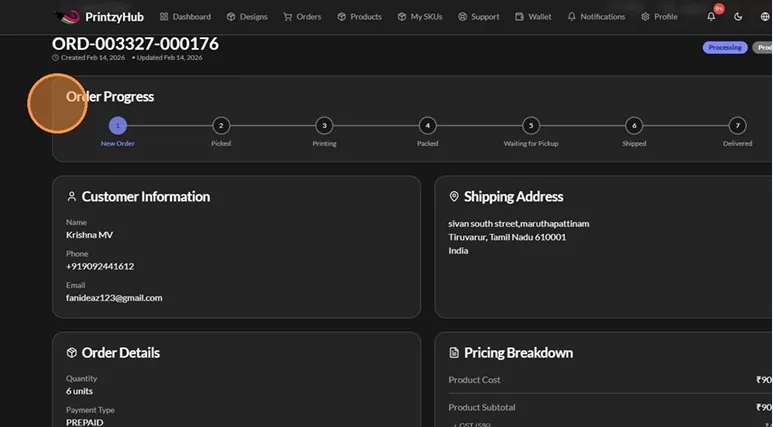Click the Waiting for Pickup step label
The image size is (773, 427).
coord(531,143)
